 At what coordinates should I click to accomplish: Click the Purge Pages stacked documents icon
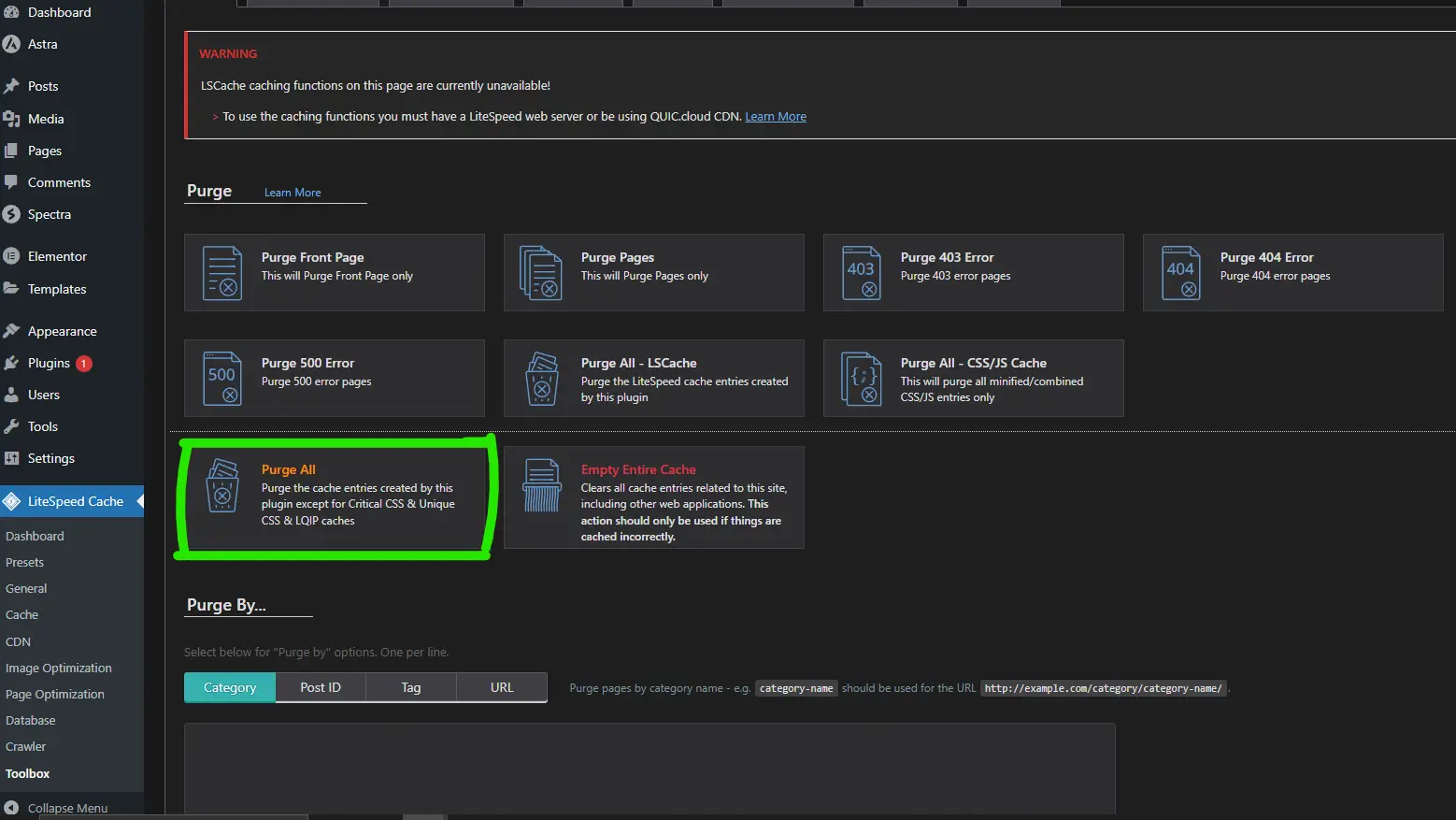click(x=541, y=272)
